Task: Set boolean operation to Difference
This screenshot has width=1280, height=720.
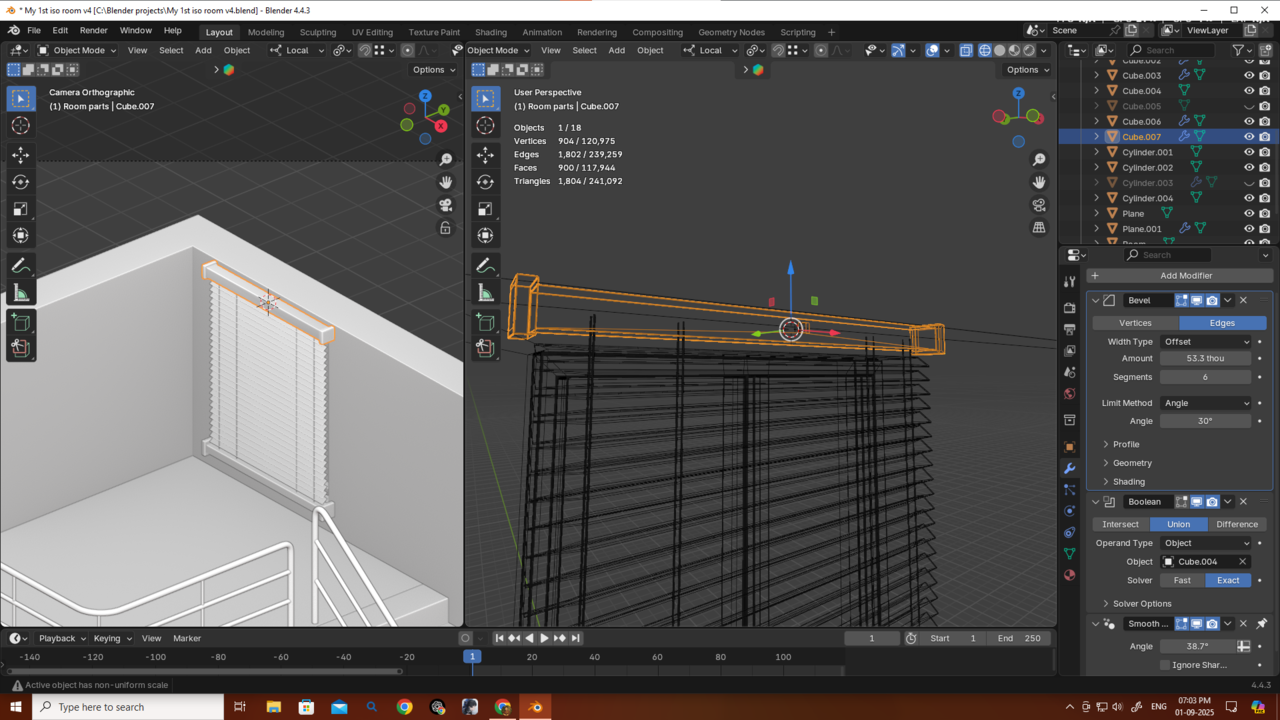Action: [1236, 524]
